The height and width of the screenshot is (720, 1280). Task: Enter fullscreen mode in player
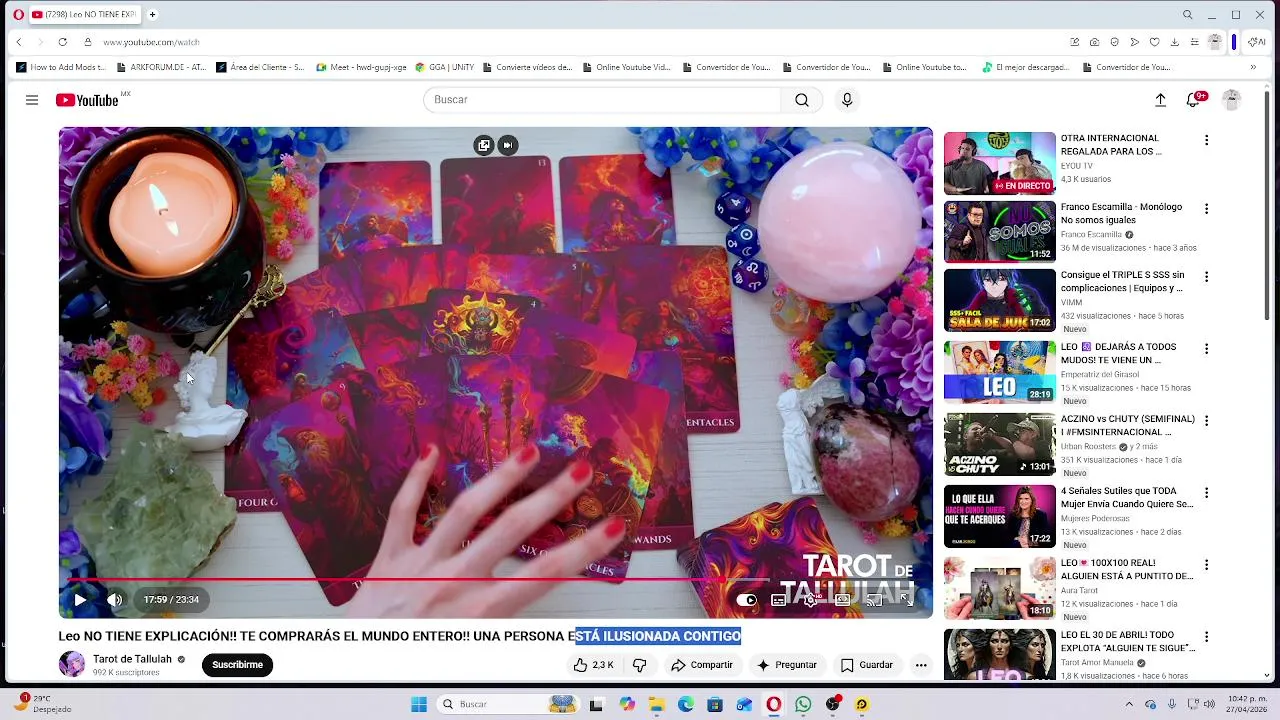906,600
